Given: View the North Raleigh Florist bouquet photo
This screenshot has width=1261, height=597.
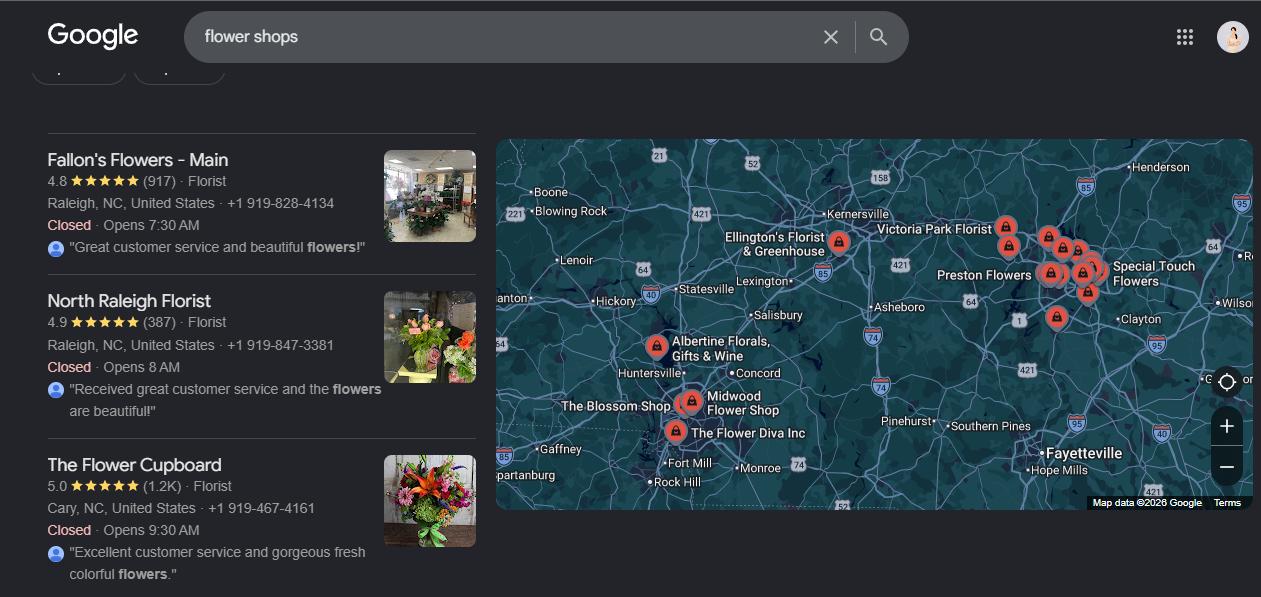Looking at the screenshot, I should 430,337.
